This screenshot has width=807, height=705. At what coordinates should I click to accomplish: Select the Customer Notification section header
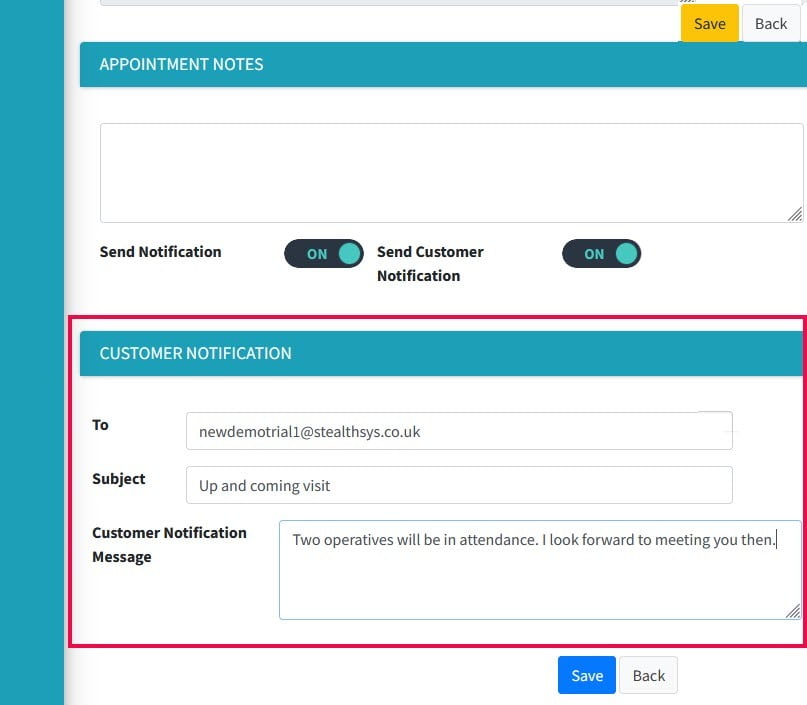(x=196, y=353)
